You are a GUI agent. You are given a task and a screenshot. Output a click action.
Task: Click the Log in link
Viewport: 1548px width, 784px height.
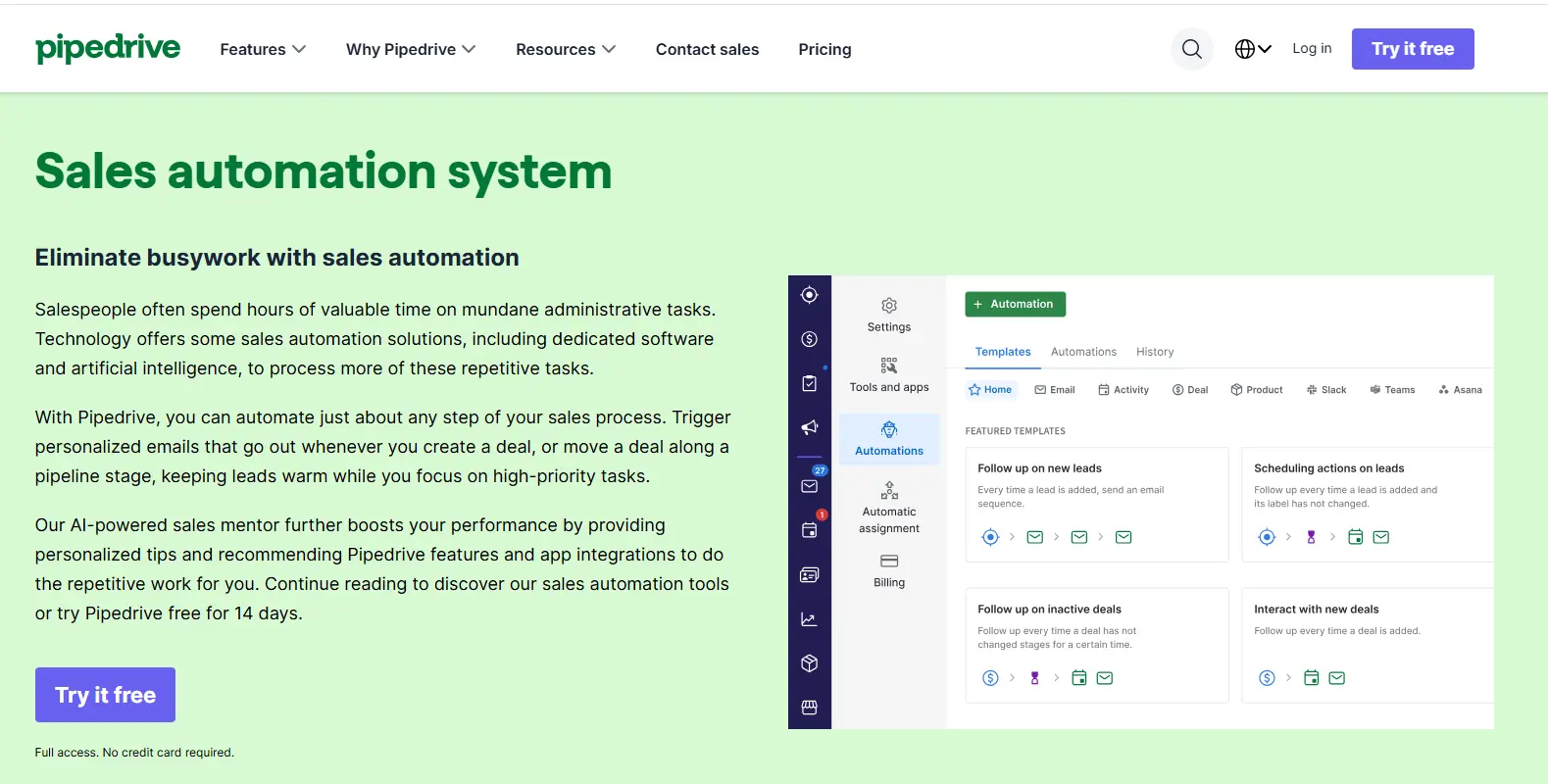click(1312, 48)
